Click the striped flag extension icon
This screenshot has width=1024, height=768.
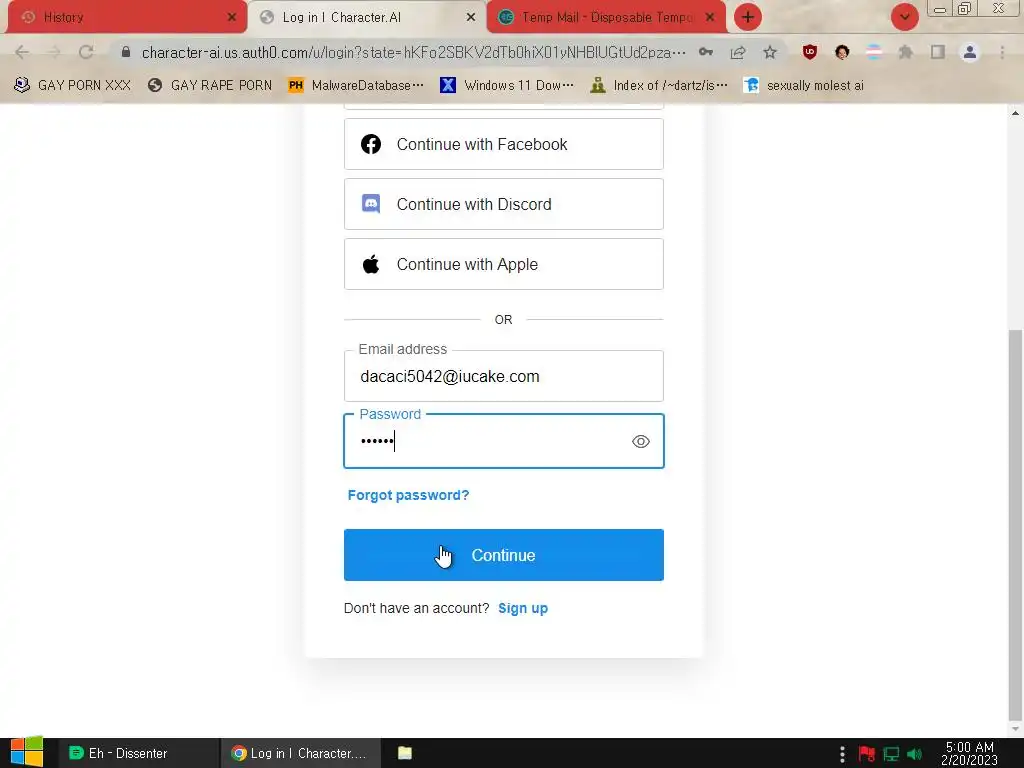(x=874, y=52)
